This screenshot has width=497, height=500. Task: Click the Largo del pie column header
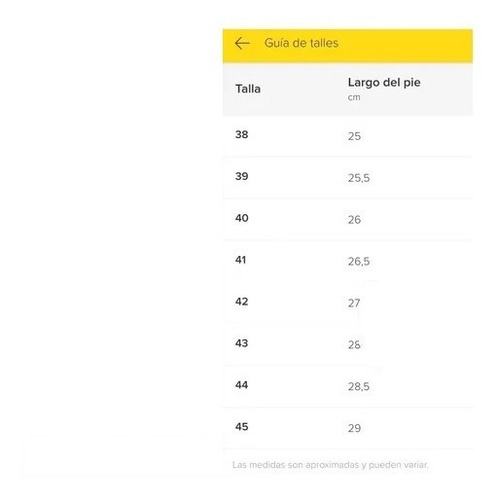384,82
